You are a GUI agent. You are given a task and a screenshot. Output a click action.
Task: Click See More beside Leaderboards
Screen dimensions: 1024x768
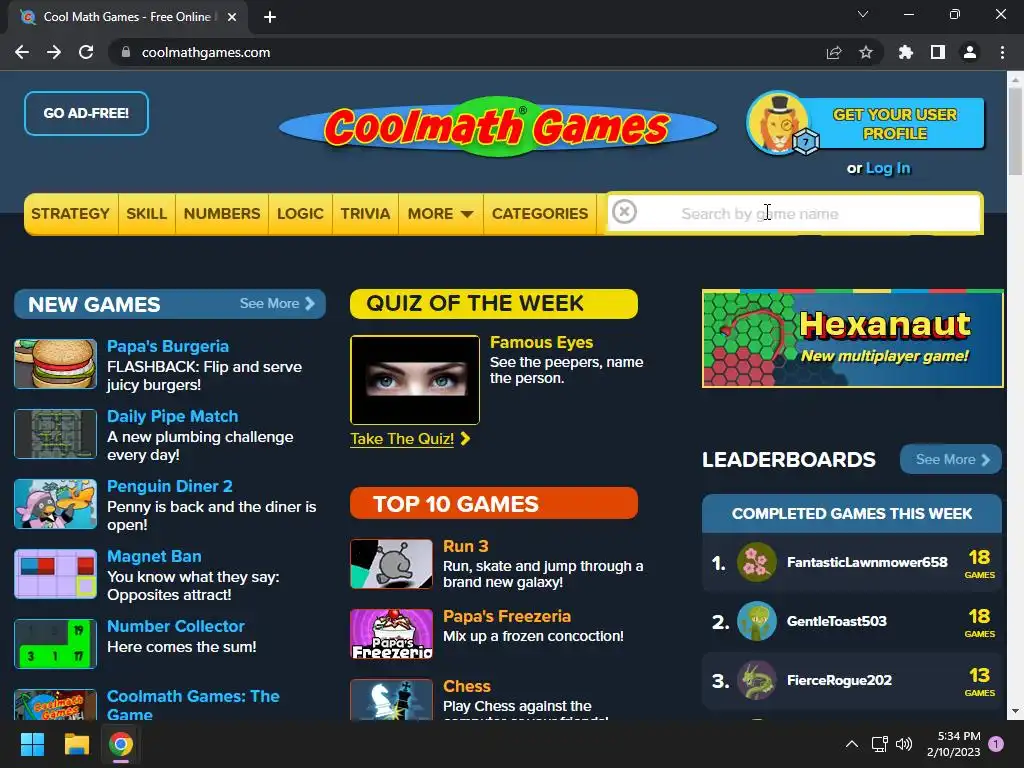coord(950,459)
